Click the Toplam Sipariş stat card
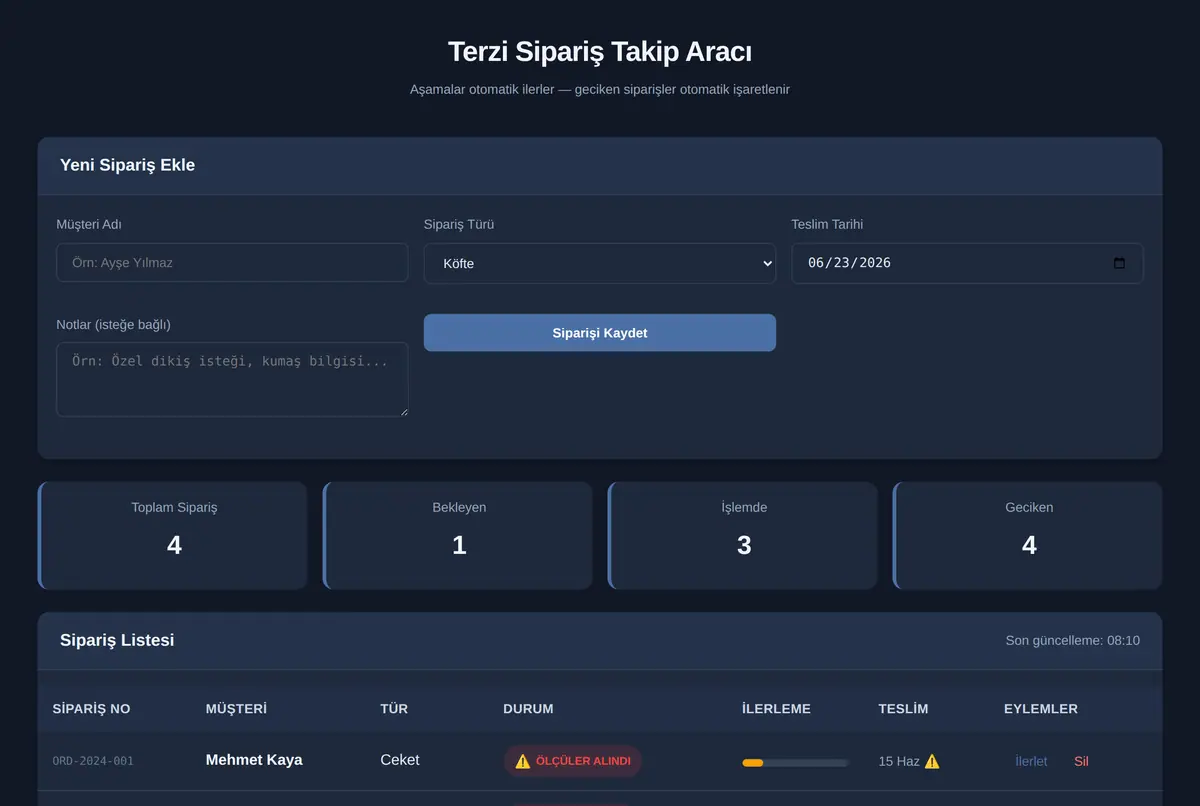Screen dimensions: 1200x806 click(x=173, y=535)
